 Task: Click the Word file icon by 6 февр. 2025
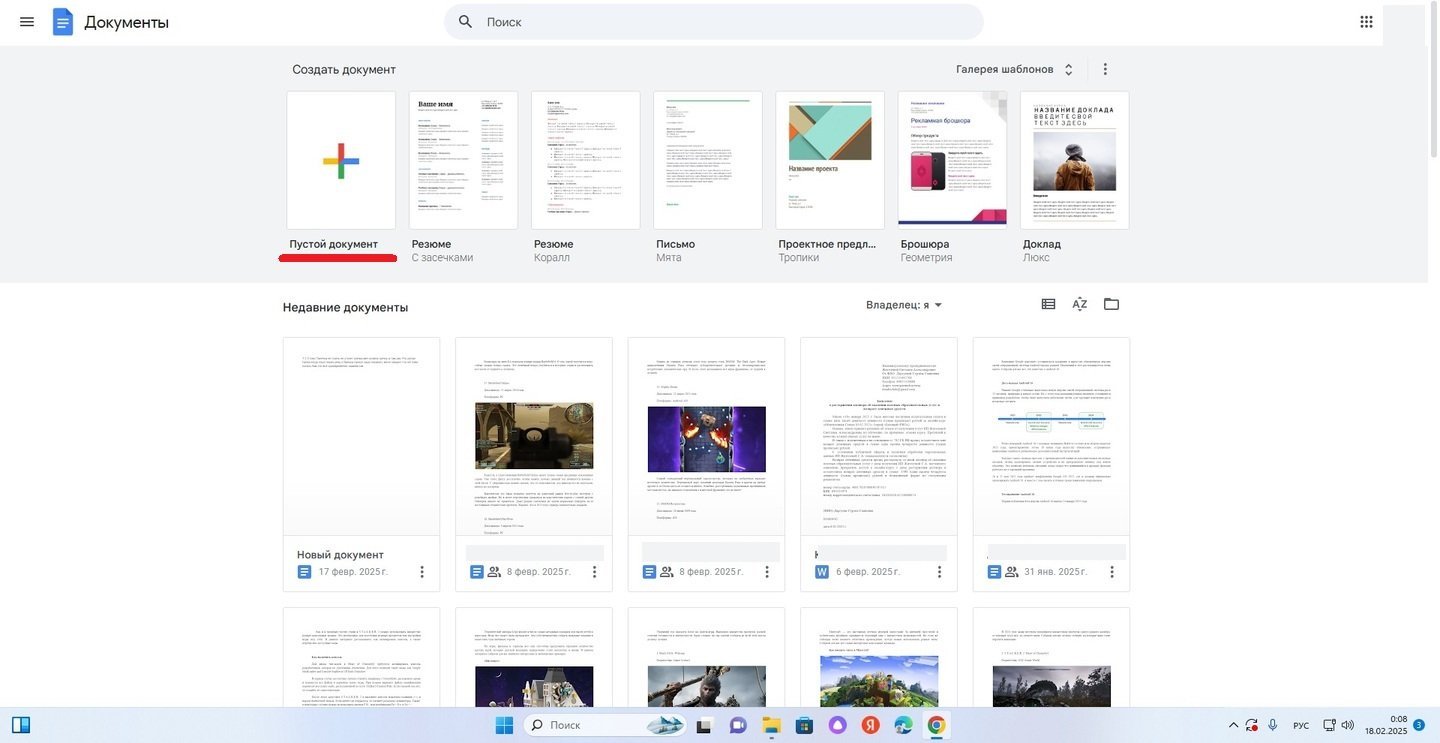click(822, 572)
